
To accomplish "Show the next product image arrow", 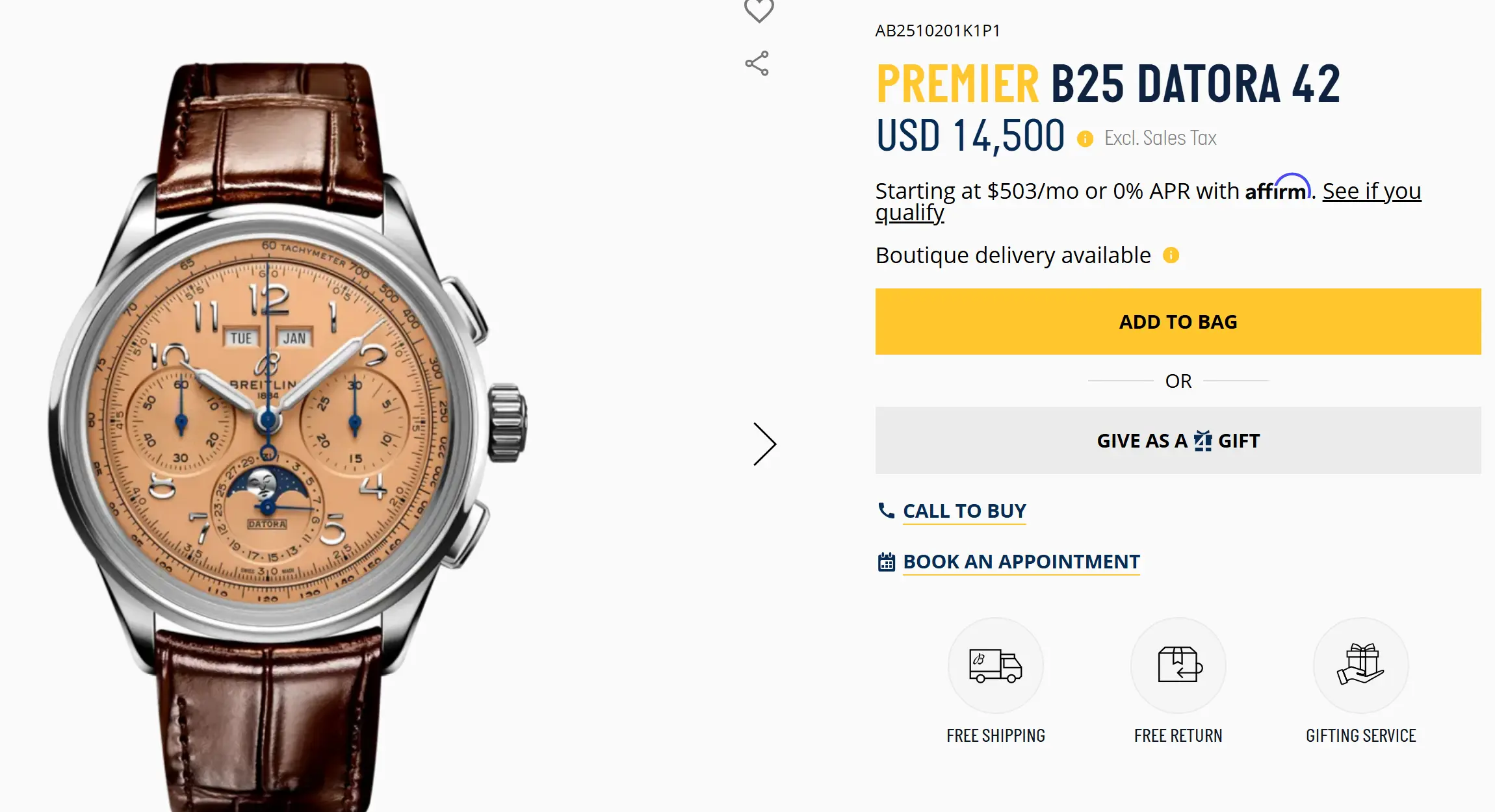I will click(x=765, y=444).
